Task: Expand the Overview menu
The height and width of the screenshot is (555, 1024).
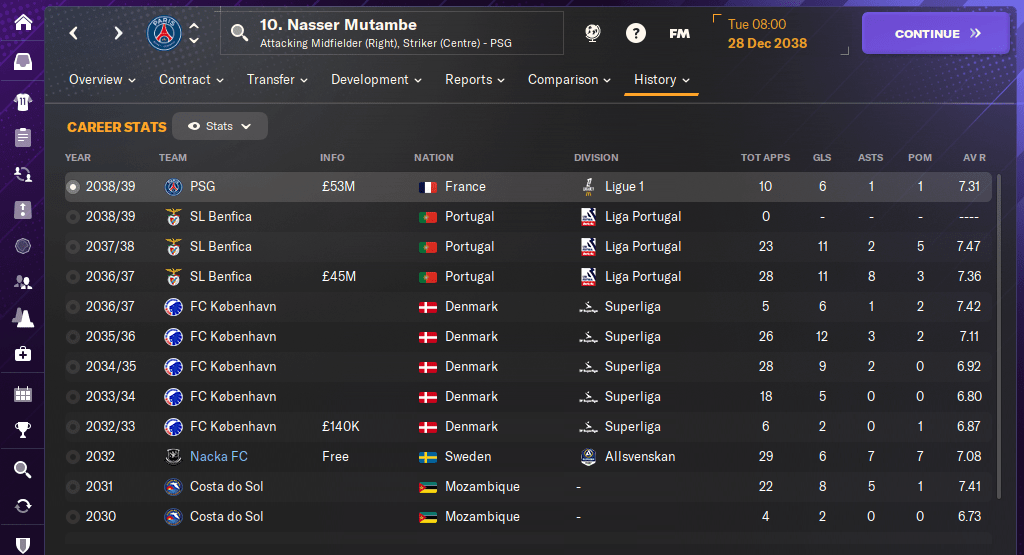Action: (102, 80)
